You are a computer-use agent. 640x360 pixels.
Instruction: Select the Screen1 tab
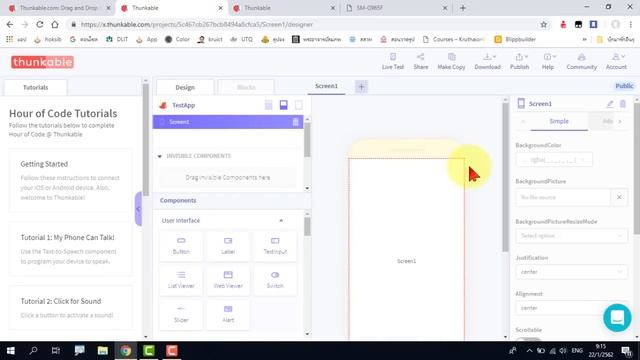[326, 86]
